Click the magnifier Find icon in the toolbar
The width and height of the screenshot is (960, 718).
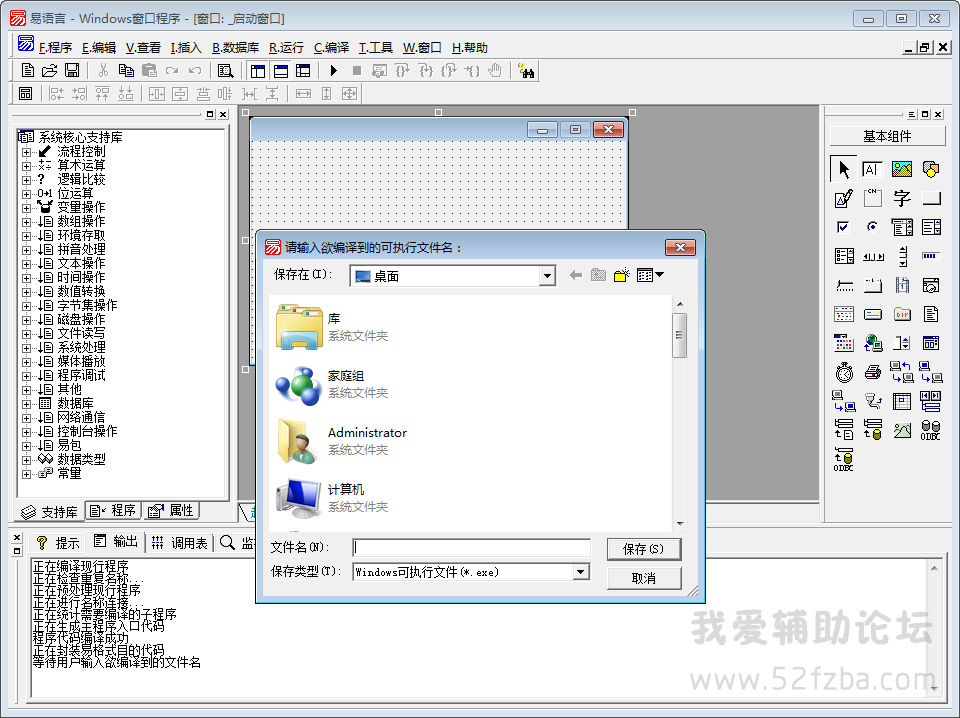[x=225, y=70]
